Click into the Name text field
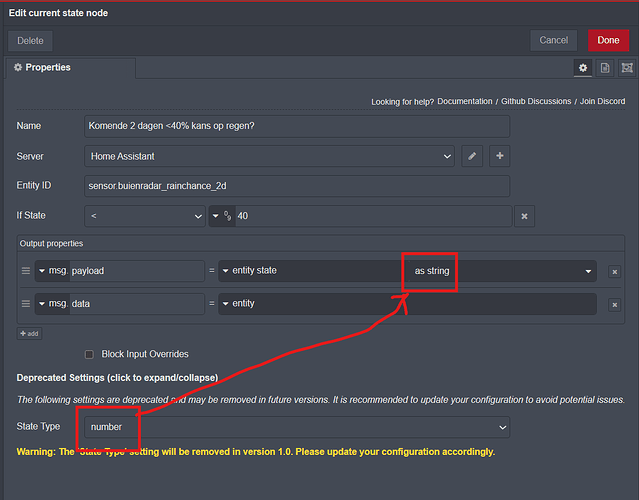This screenshot has height=500, width=639. coord(297,126)
